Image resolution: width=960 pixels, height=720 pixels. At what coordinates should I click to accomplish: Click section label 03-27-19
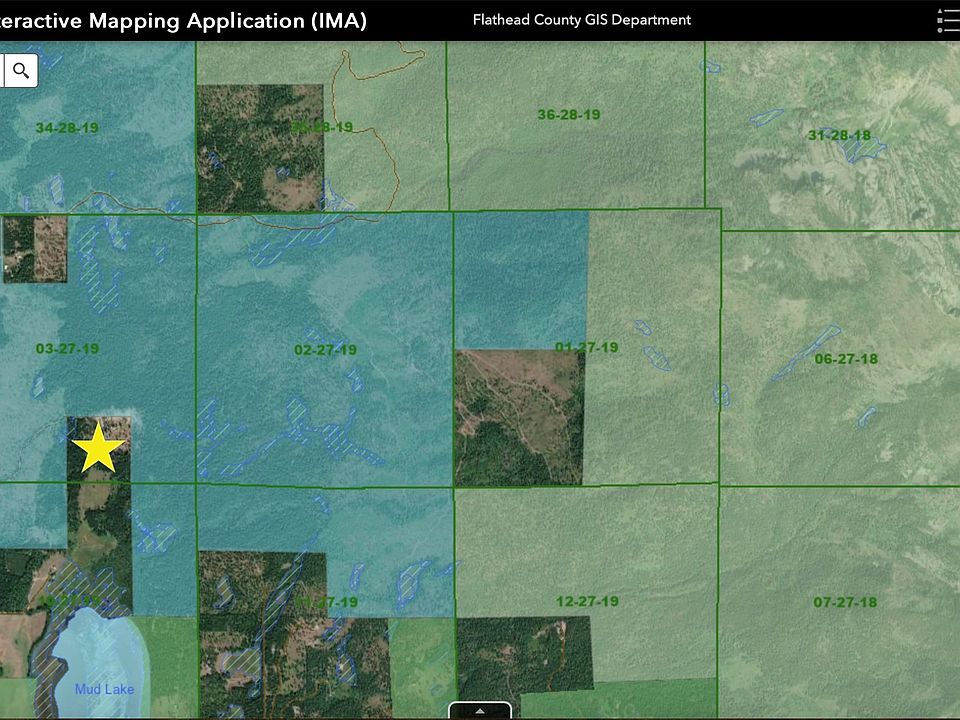pyautogui.click(x=66, y=348)
